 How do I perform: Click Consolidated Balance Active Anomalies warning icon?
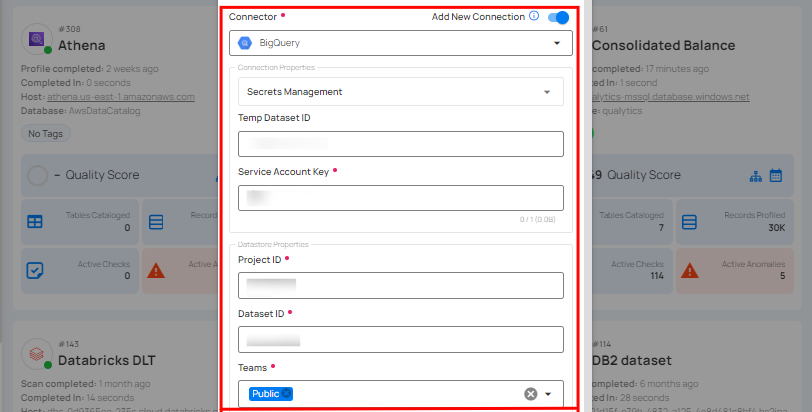click(x=689, y=270)
